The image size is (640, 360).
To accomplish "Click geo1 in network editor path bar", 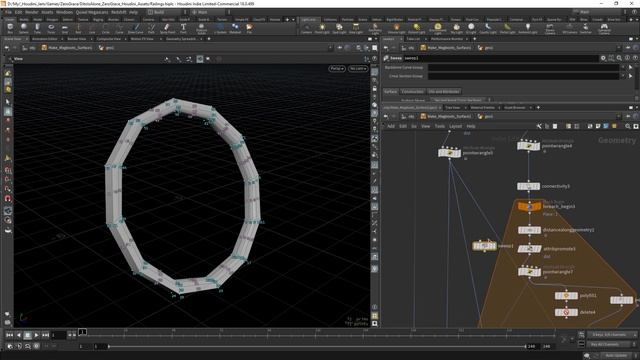I will coord(489,116).
